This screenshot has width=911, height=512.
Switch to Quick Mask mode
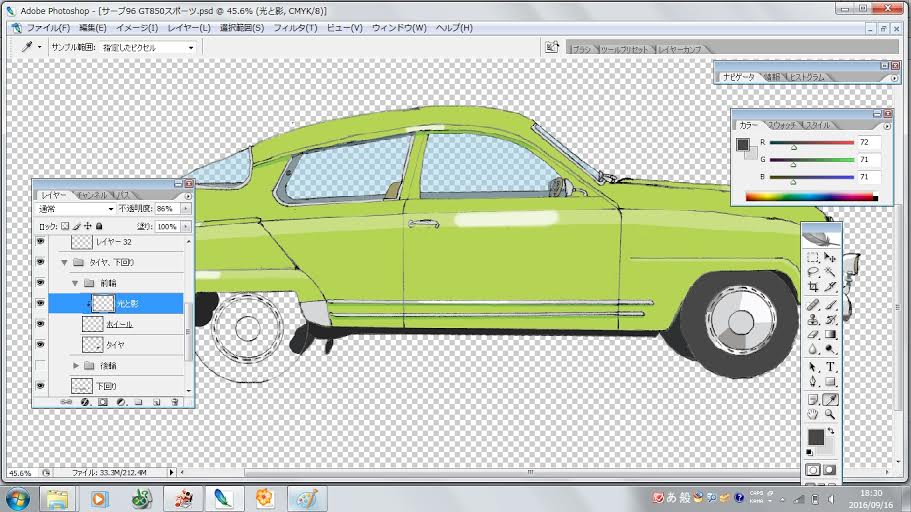pos(830,470)
